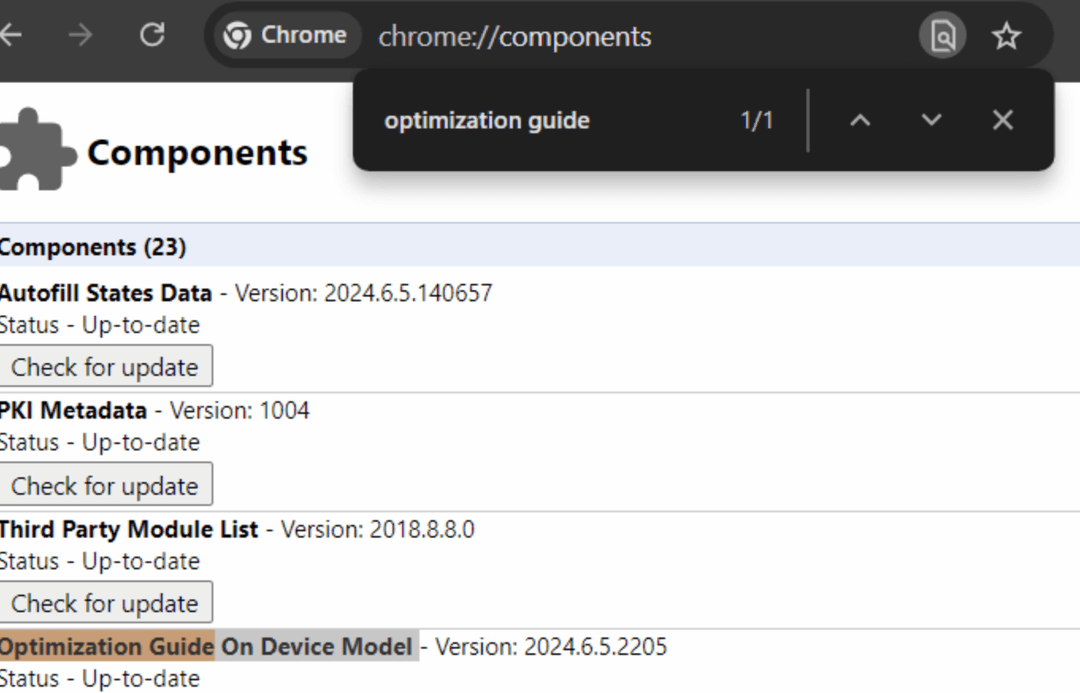Screen dimensions: 1080x693
Task: Click the Chrome site info chip
Action: coord(287,35)
